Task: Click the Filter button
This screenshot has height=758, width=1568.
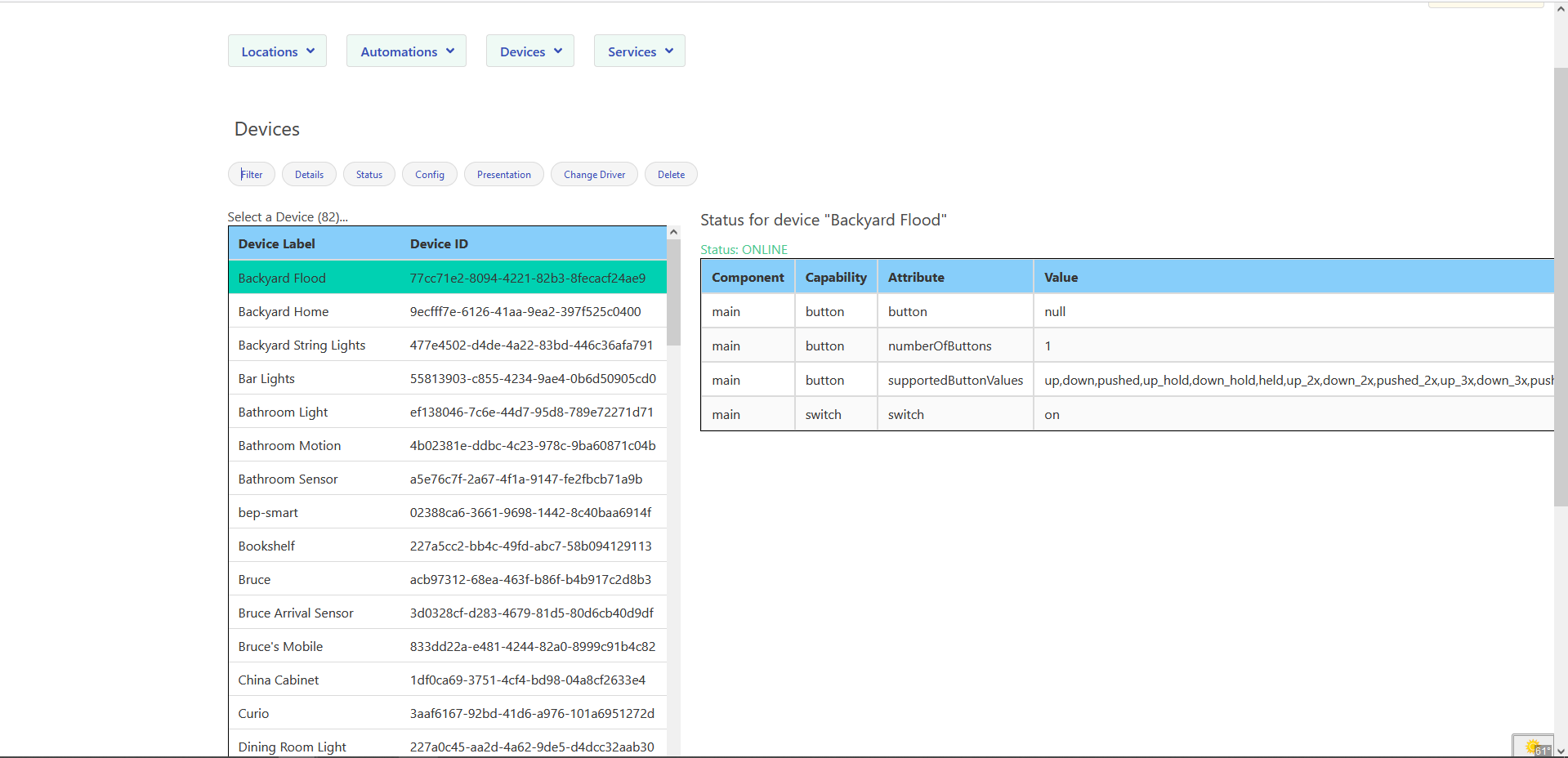Action: tap(251, 174)
